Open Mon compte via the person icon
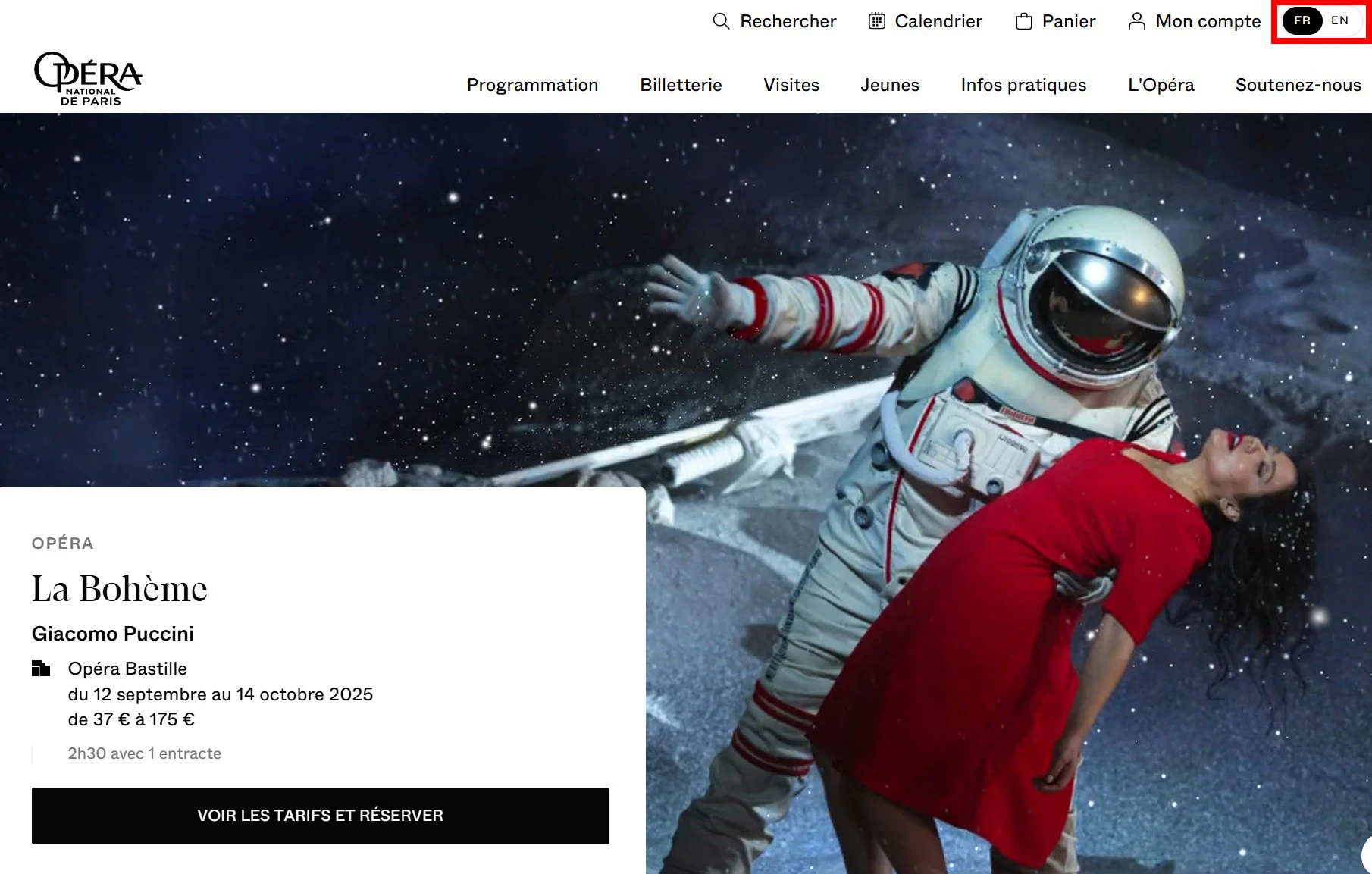Image resolution: width=1372 pixels, height=874 pixels. (x=1136, y=21)
